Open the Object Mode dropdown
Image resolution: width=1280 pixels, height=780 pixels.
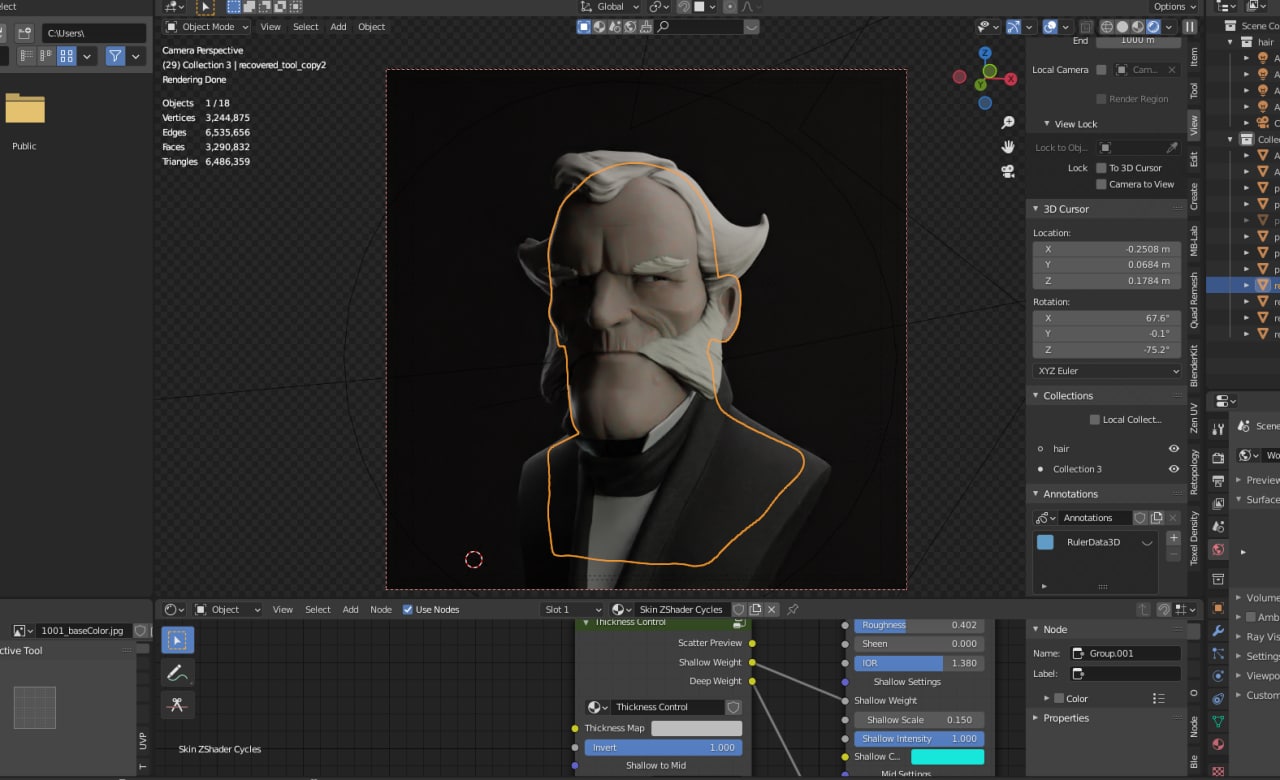coord(206,27)
